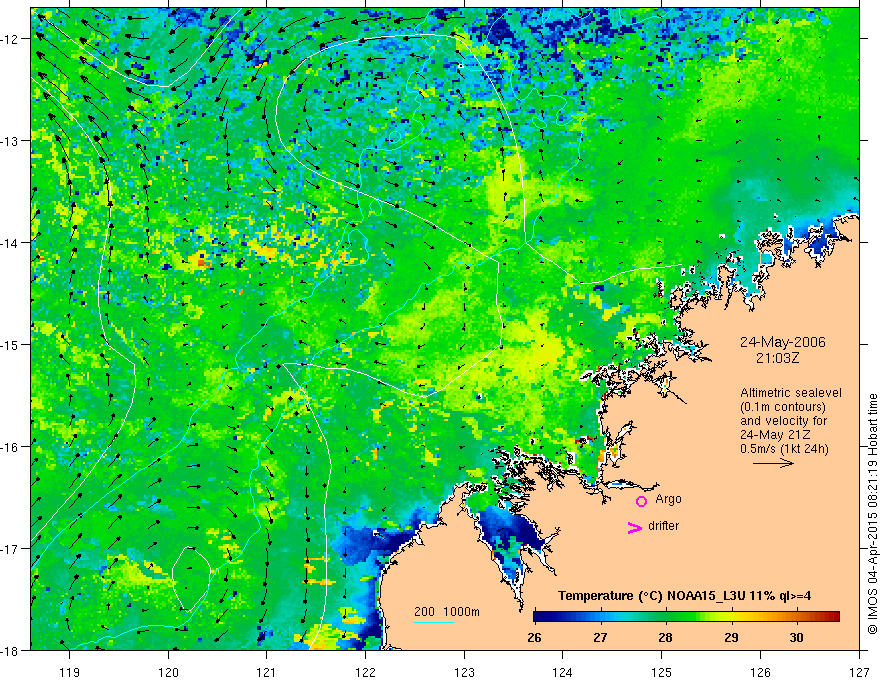
Task: Click the temperature color bar
Action: tap(686, 617)
